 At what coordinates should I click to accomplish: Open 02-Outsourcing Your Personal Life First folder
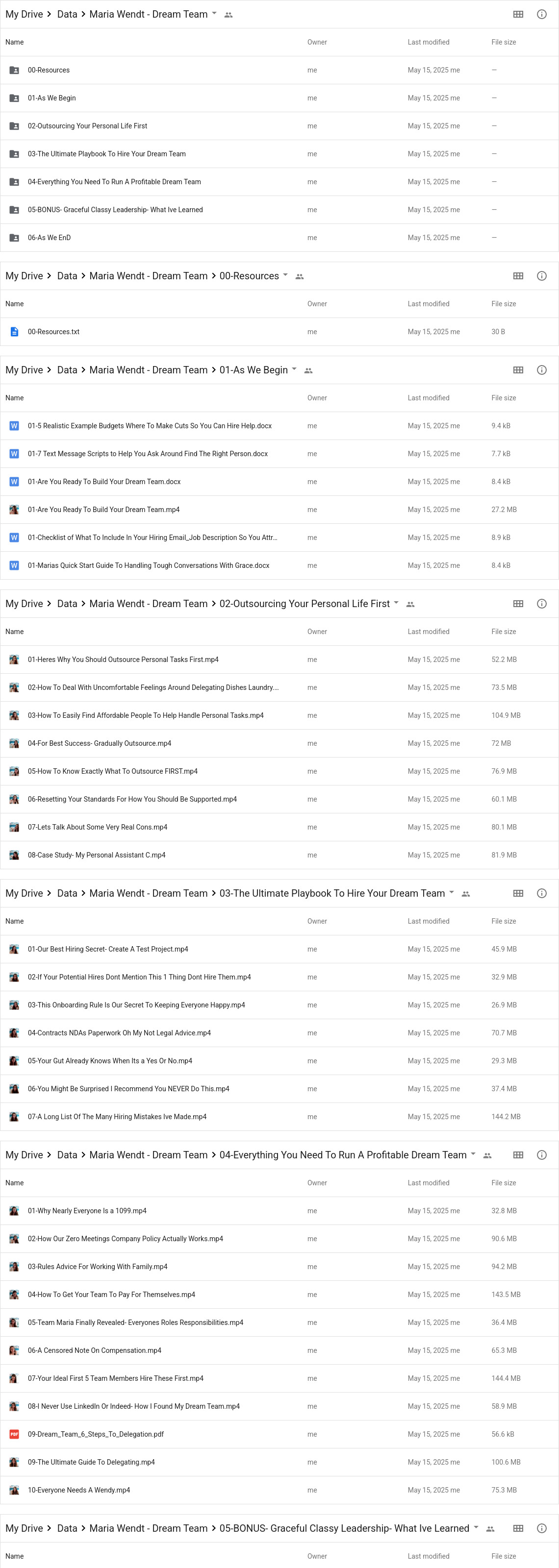coord(279,126)
